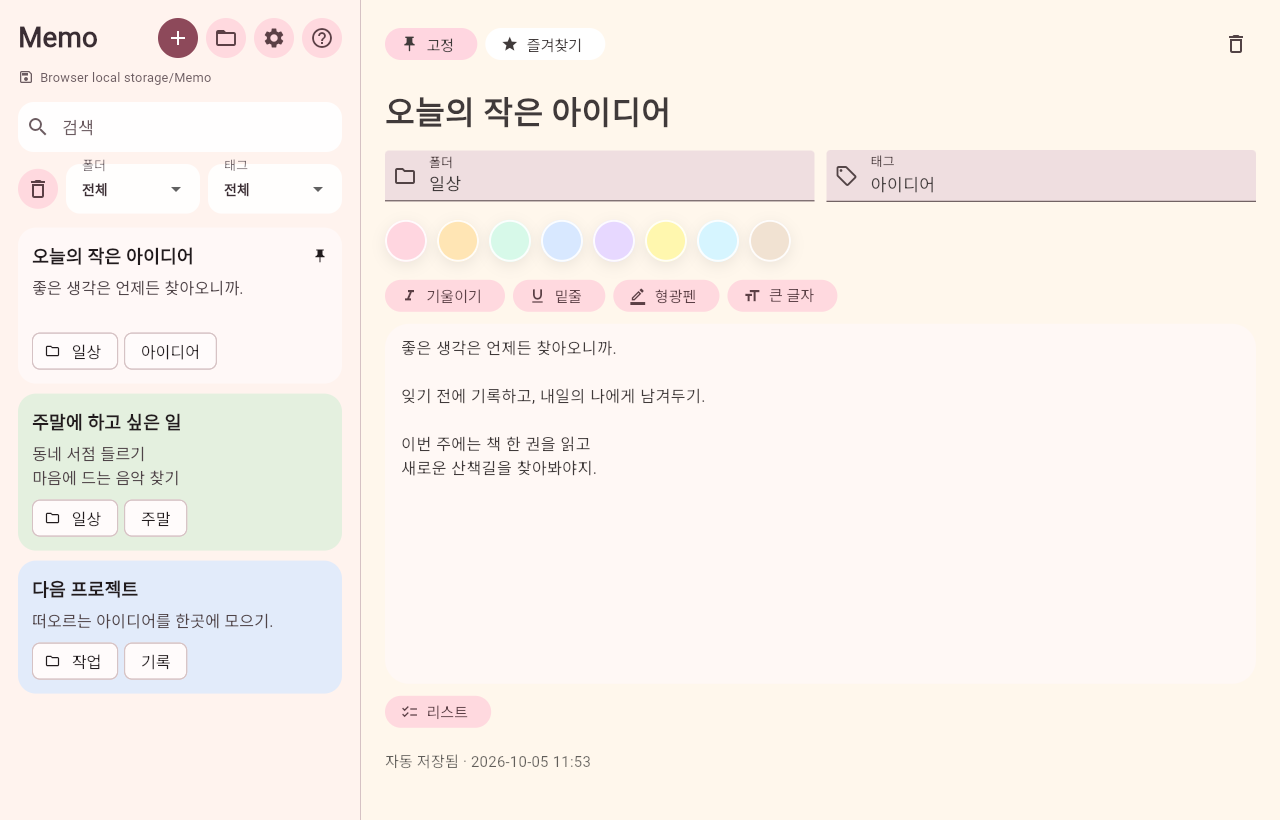Viewport: 1280px width, 820px height.
Task: Click 주말 tag chip on weekend memo card
Action: point(155,518)
